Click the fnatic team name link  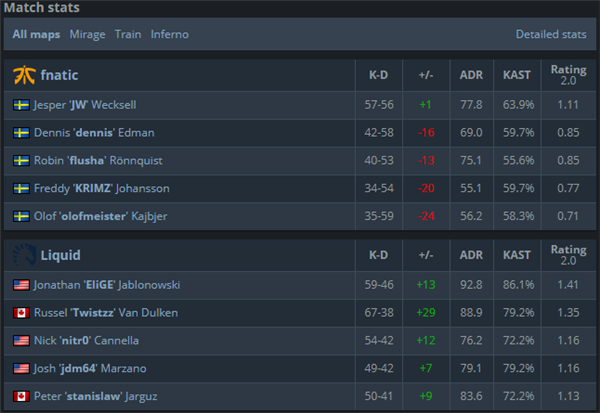coord(59,75)
